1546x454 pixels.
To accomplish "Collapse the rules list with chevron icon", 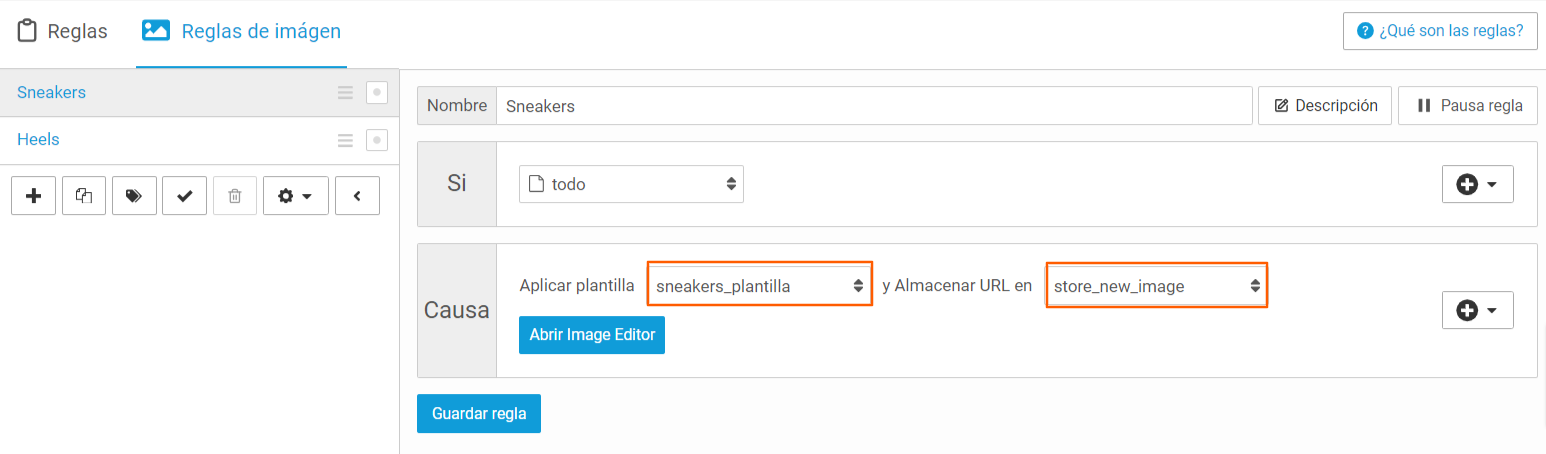I will click(357, 196).
